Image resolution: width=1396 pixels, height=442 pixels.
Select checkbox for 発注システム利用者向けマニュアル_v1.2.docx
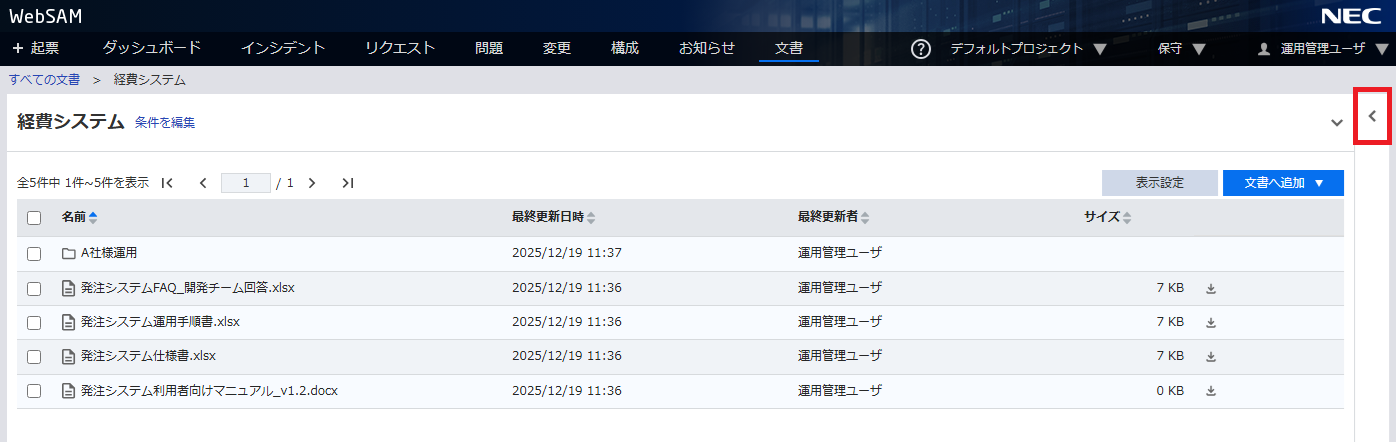click(34, 391)
